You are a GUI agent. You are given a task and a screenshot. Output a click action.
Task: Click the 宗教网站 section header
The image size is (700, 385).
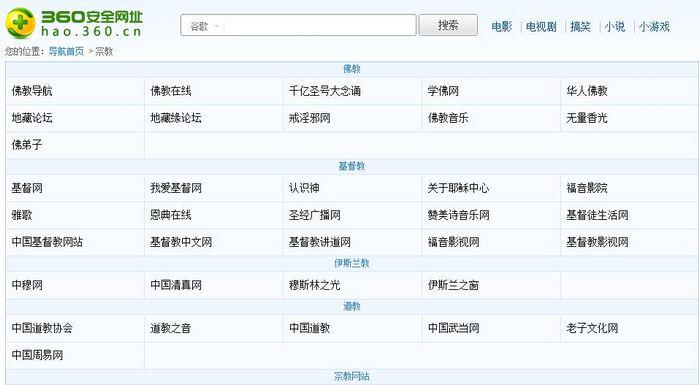point(351,377)
